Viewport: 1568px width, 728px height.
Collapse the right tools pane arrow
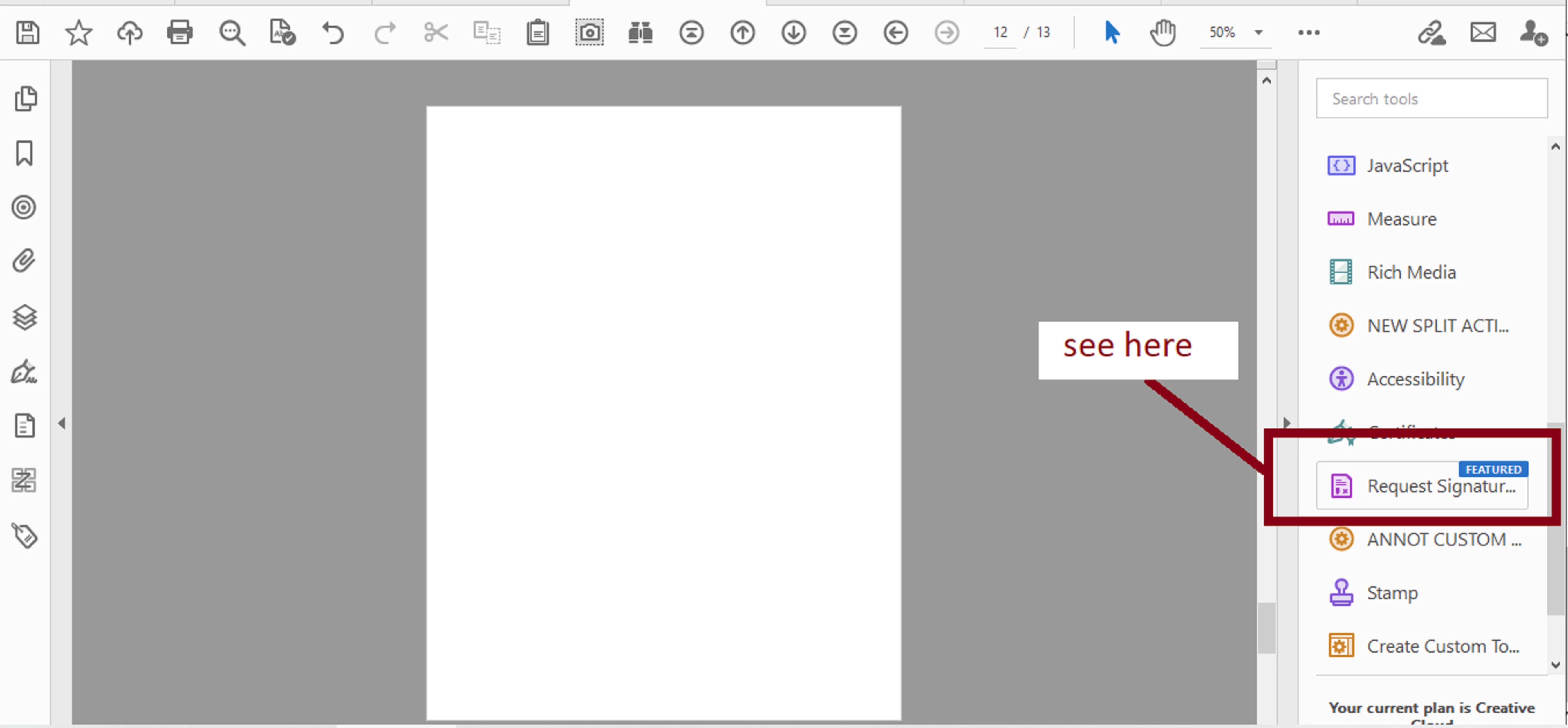click(x=1286, y=422)
